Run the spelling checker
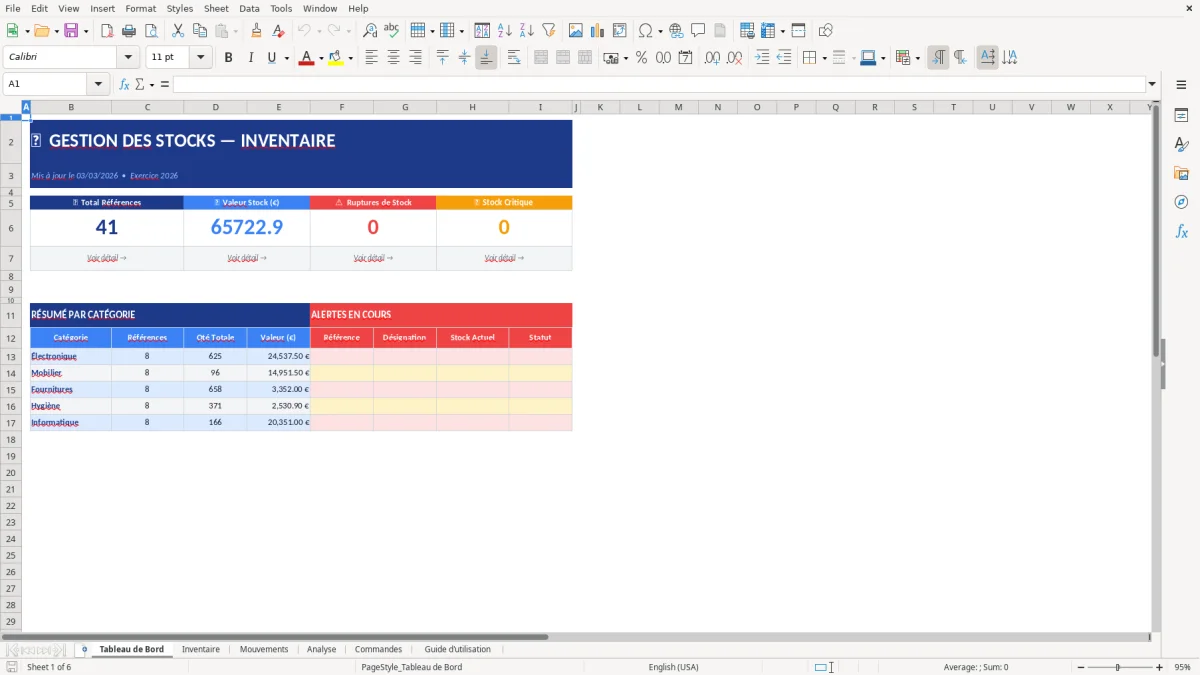This screenshot has height=675, width=1200. [392, 30]
